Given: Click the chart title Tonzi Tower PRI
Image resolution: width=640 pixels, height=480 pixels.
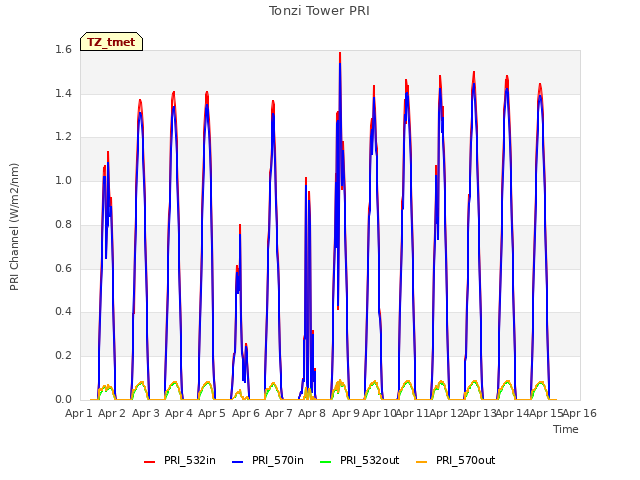Looking at the screenshot, I should point(319,11).
